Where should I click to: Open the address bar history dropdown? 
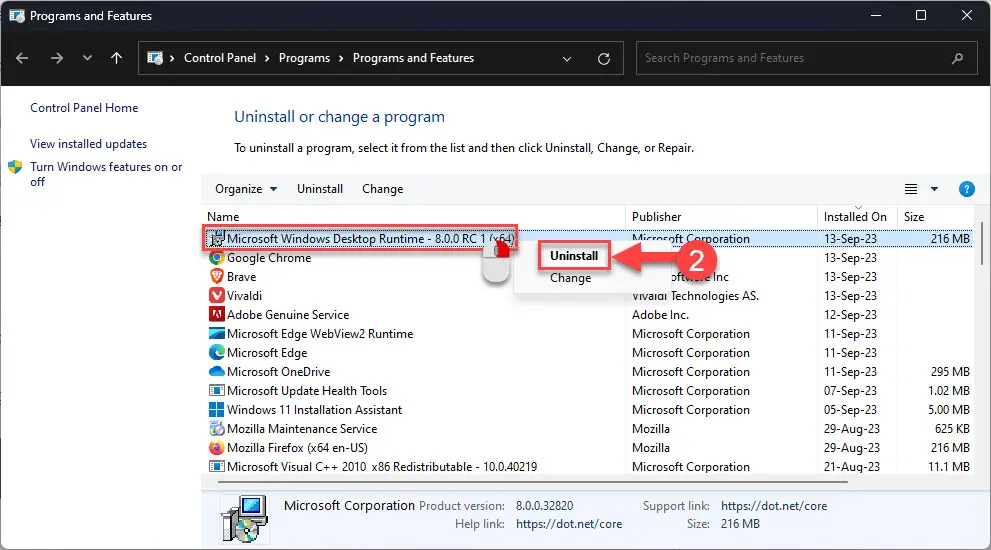(567, 59)
